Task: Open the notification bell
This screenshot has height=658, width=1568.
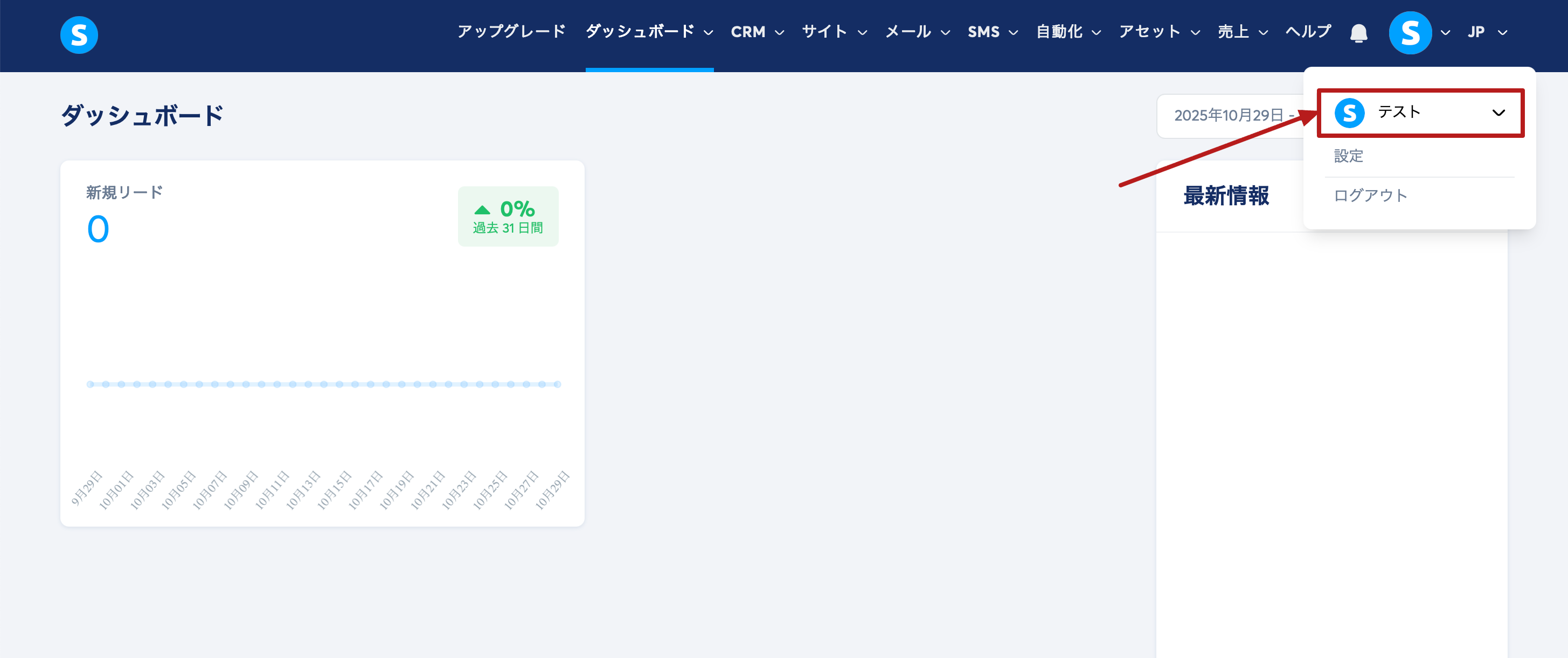Action: pos(1358,33)
